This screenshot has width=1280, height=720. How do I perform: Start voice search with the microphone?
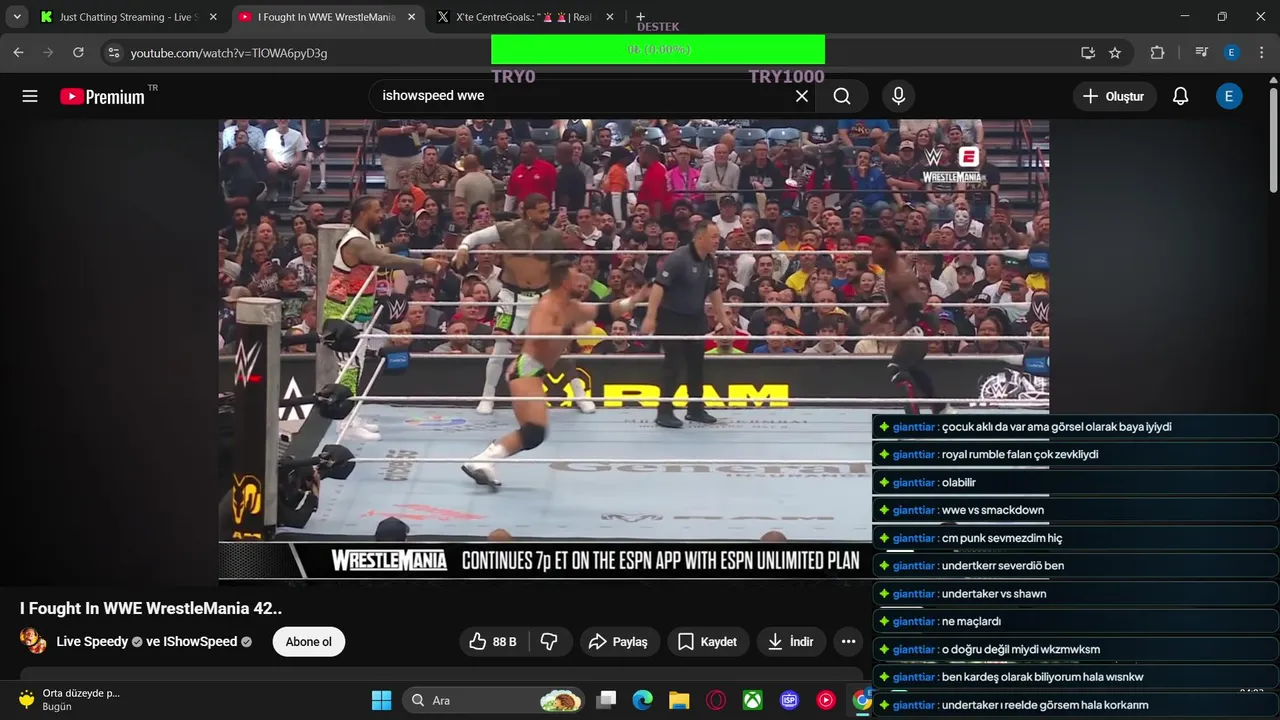point(898,96)
